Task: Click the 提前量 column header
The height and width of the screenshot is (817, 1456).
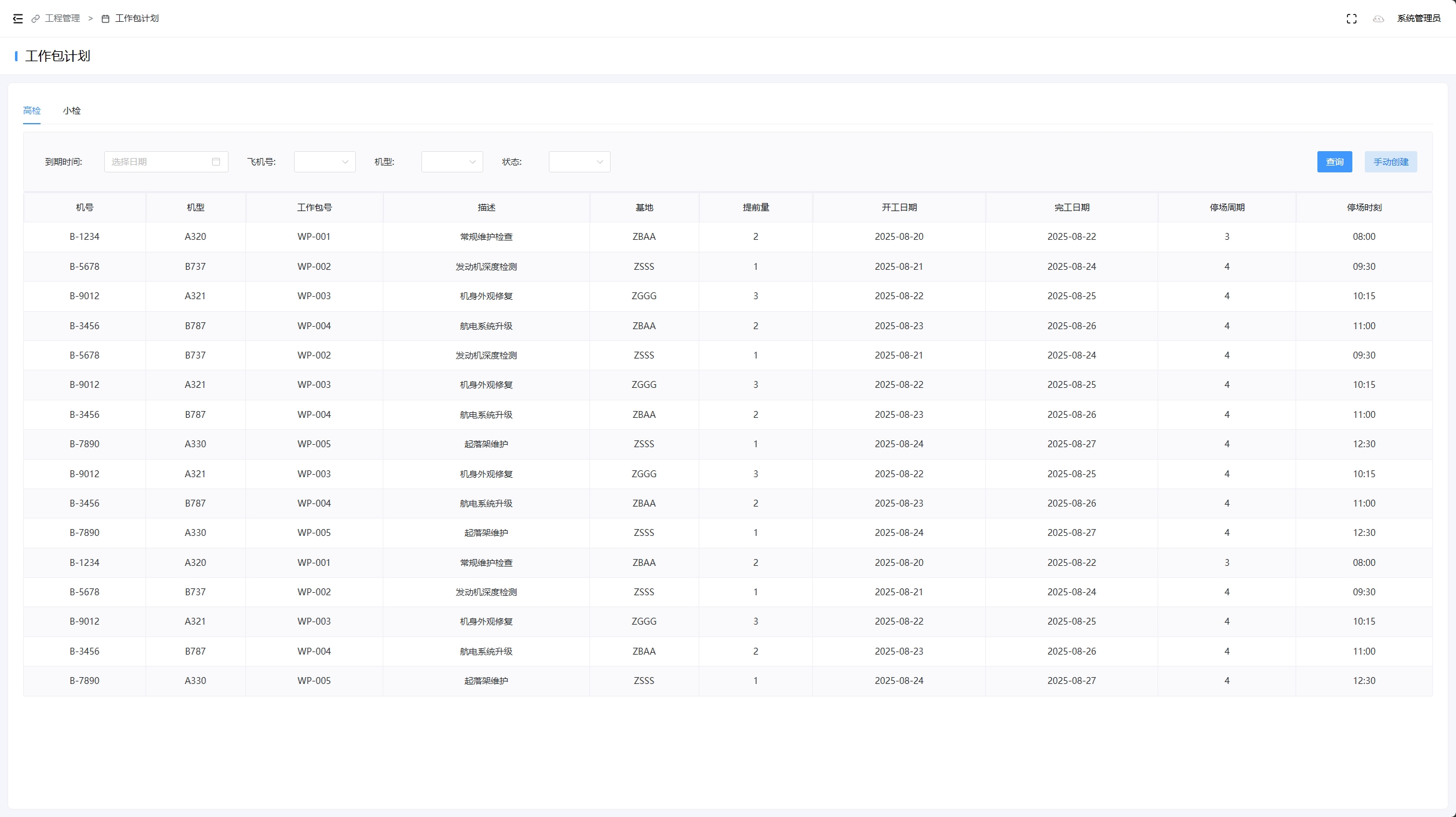Action: tap(756, 207)
